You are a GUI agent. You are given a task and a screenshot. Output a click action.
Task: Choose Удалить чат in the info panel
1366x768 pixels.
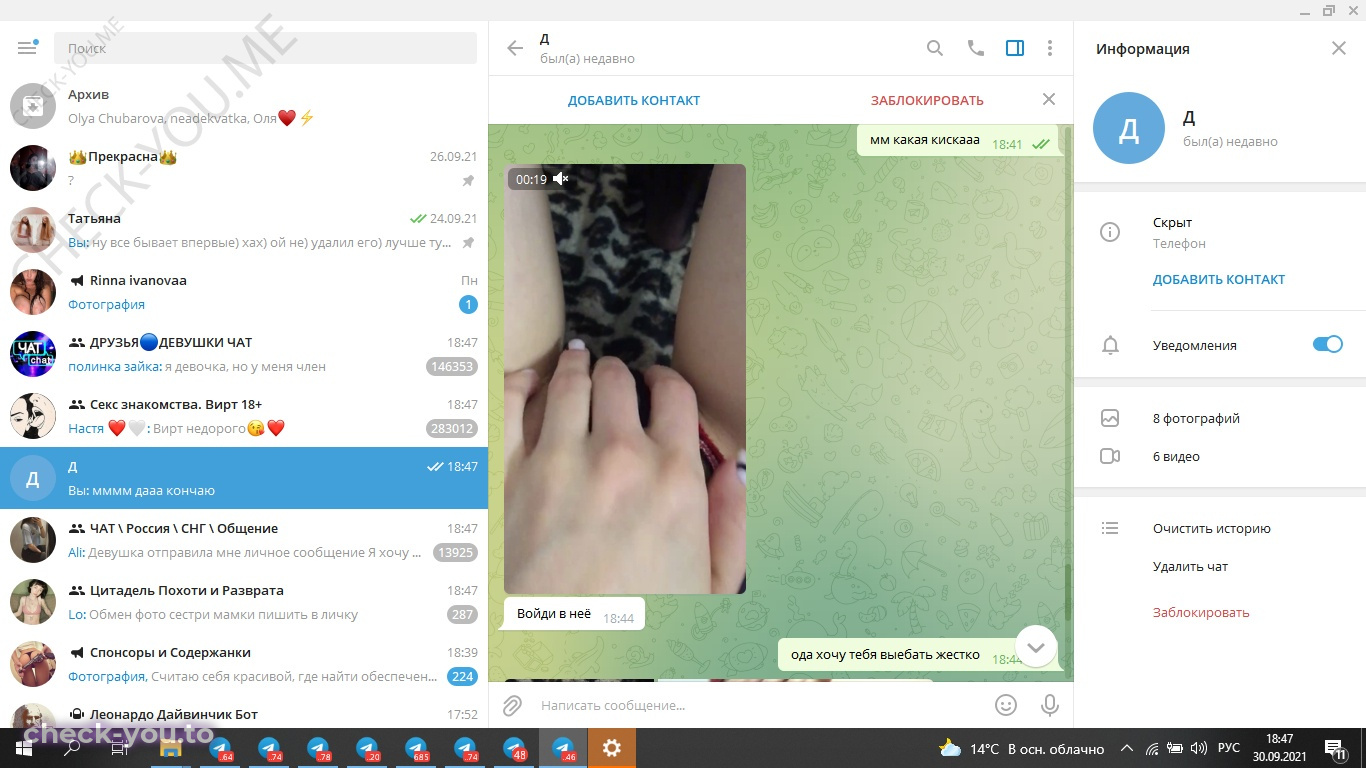point(1190,566)
